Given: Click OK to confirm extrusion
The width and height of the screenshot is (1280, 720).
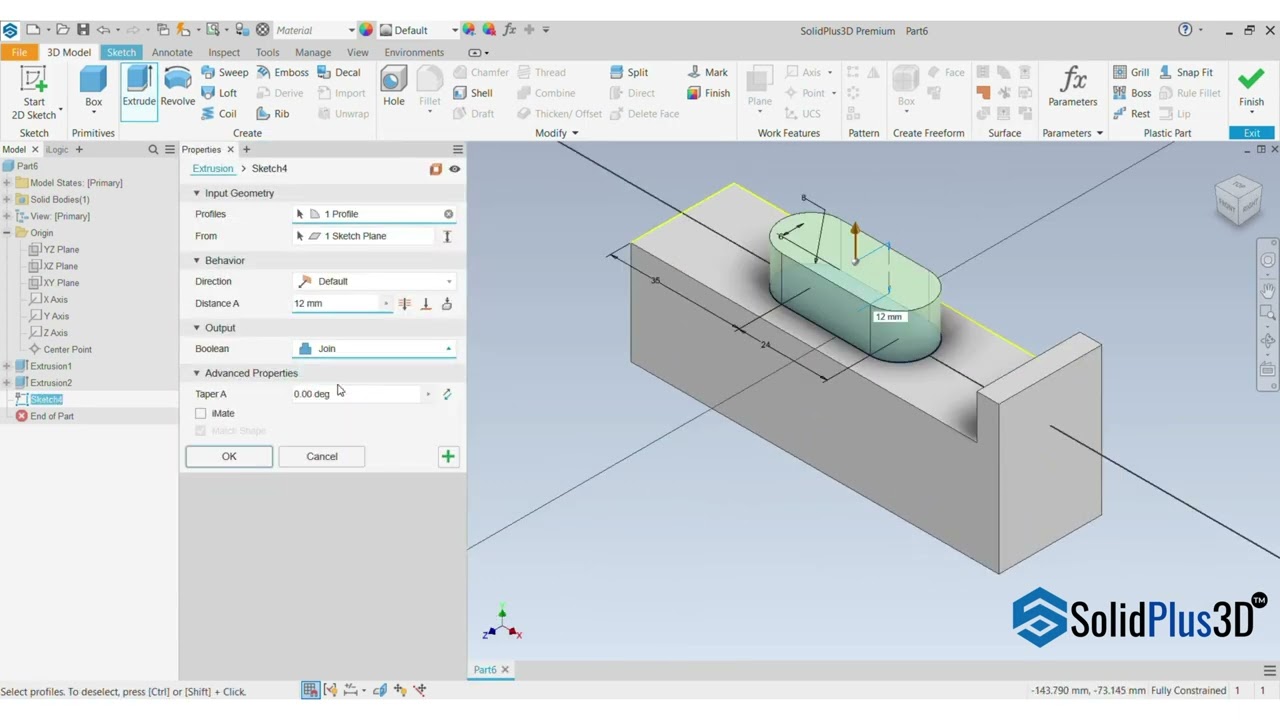Looking at the screenshot, I should [229, 457].
